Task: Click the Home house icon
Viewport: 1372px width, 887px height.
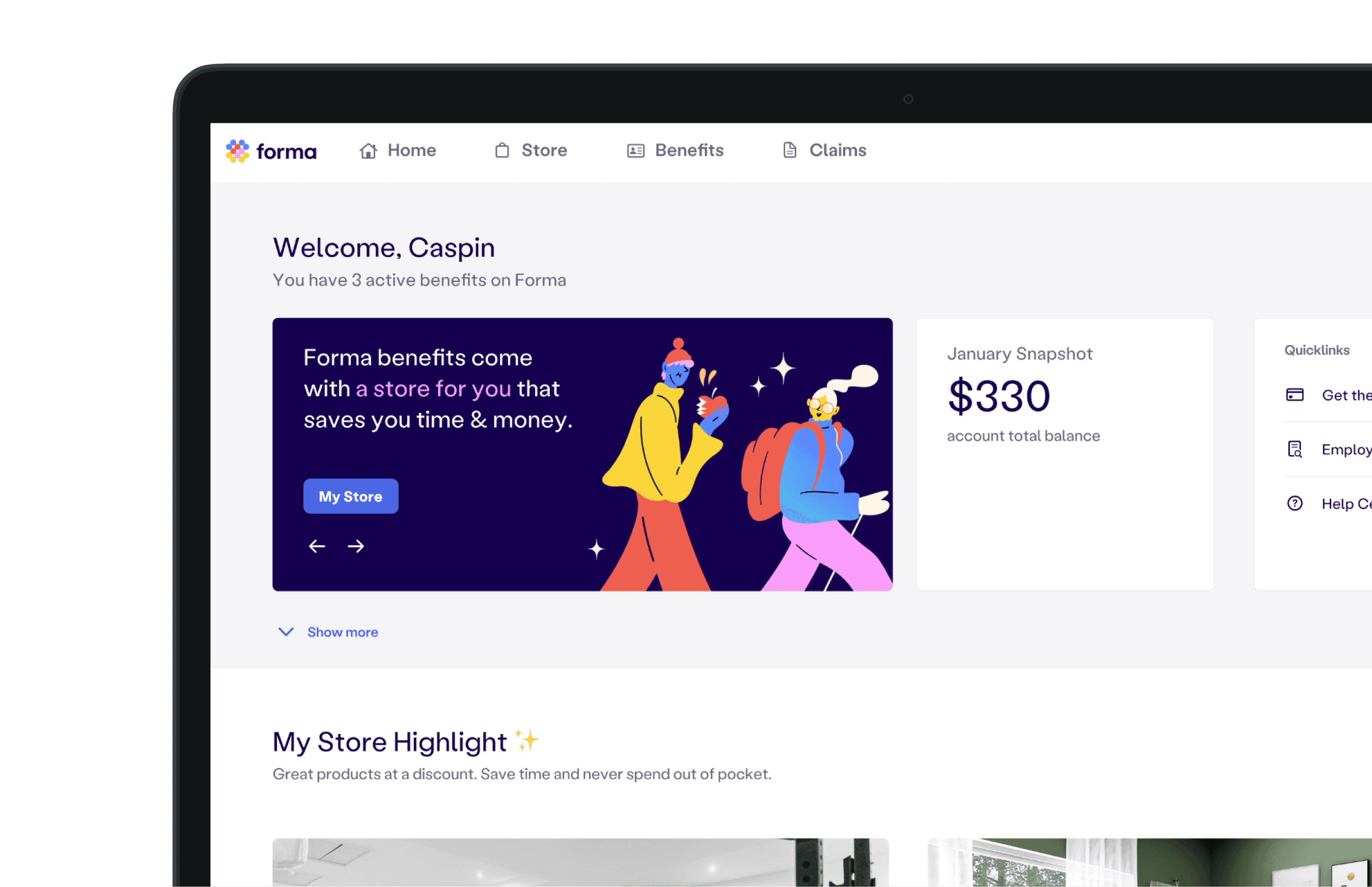Action: 368,151
